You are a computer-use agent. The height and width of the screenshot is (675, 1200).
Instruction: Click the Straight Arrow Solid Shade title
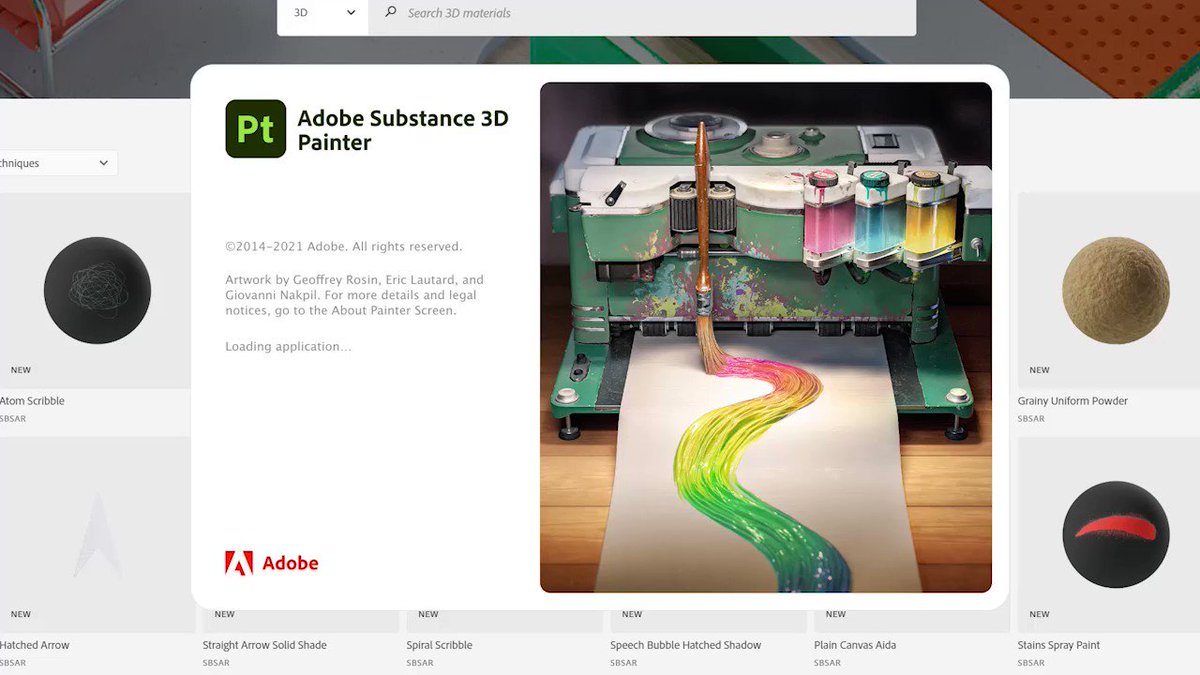pyautogui.click(x=265, y=645)
